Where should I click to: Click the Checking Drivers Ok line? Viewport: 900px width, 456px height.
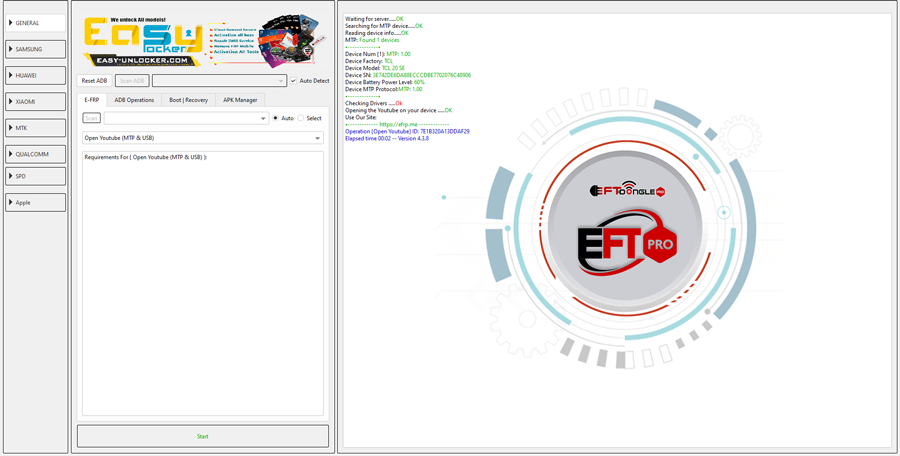[x=374, y=103]
